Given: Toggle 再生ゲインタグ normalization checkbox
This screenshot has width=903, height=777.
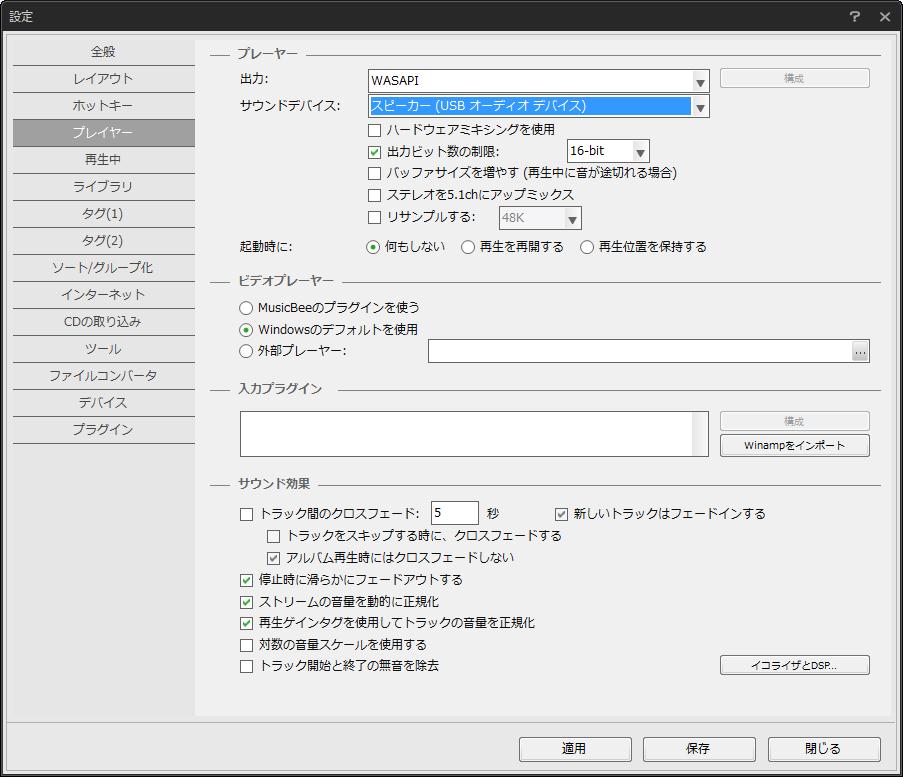Looking at the screenshot, I should click(x=246, y=623).
